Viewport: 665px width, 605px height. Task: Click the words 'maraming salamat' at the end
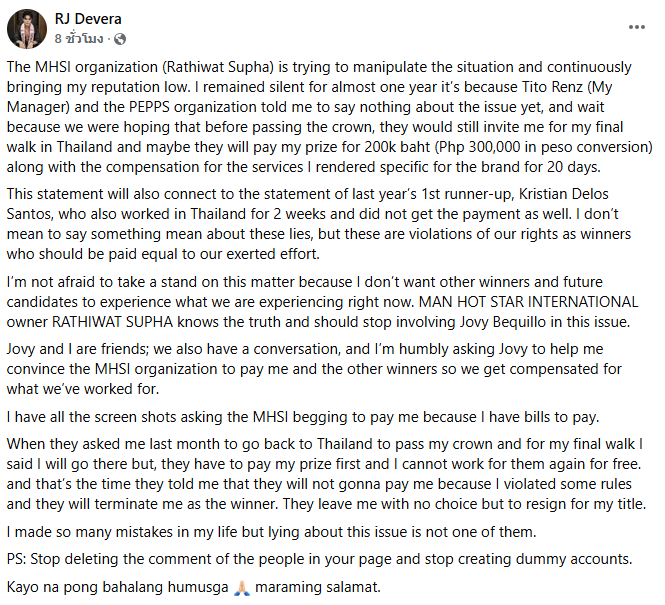tap(318, 588)
